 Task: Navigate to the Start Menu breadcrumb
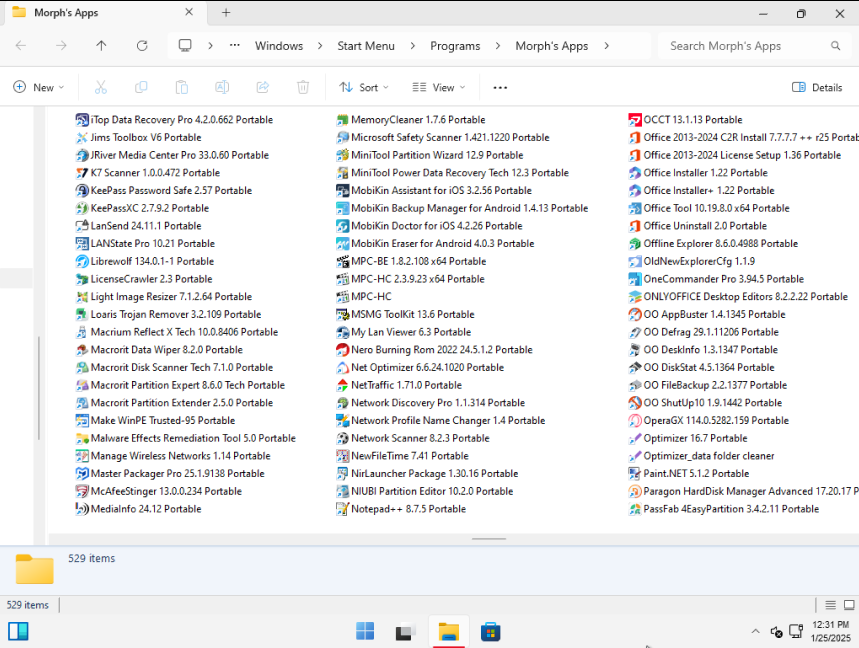[366, 46]
